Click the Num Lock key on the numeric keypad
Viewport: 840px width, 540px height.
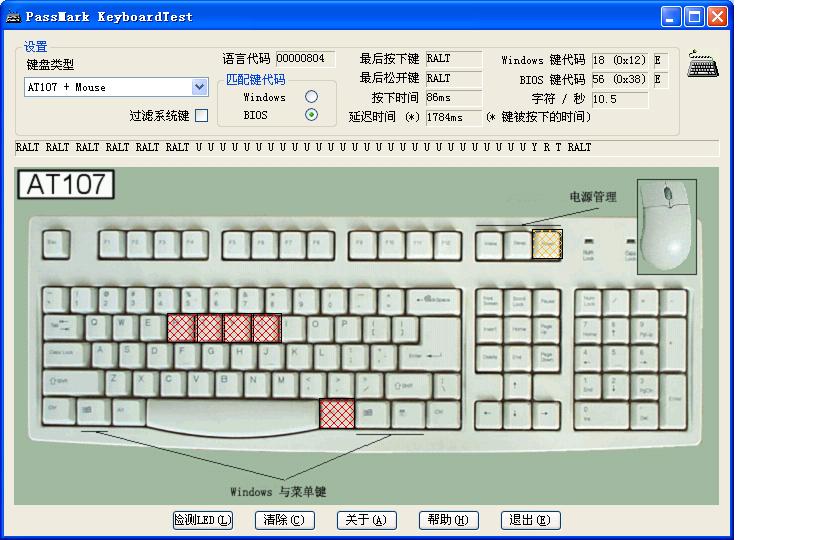point(588,303)
